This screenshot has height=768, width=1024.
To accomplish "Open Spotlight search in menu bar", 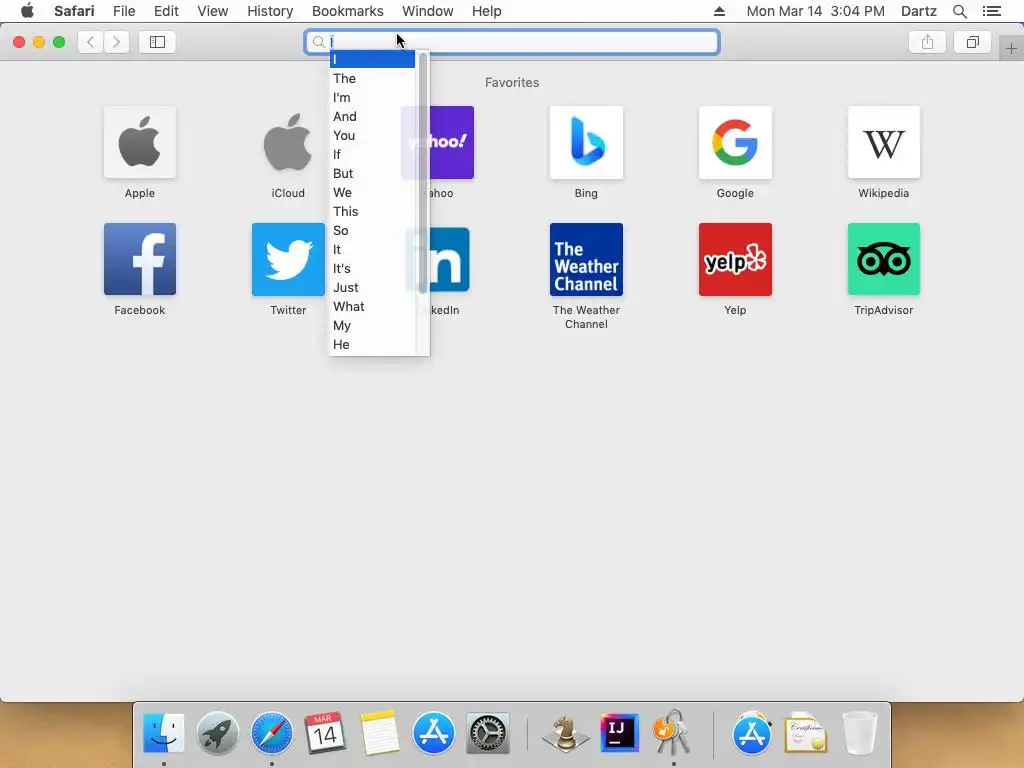I will [x=960, y=11].
